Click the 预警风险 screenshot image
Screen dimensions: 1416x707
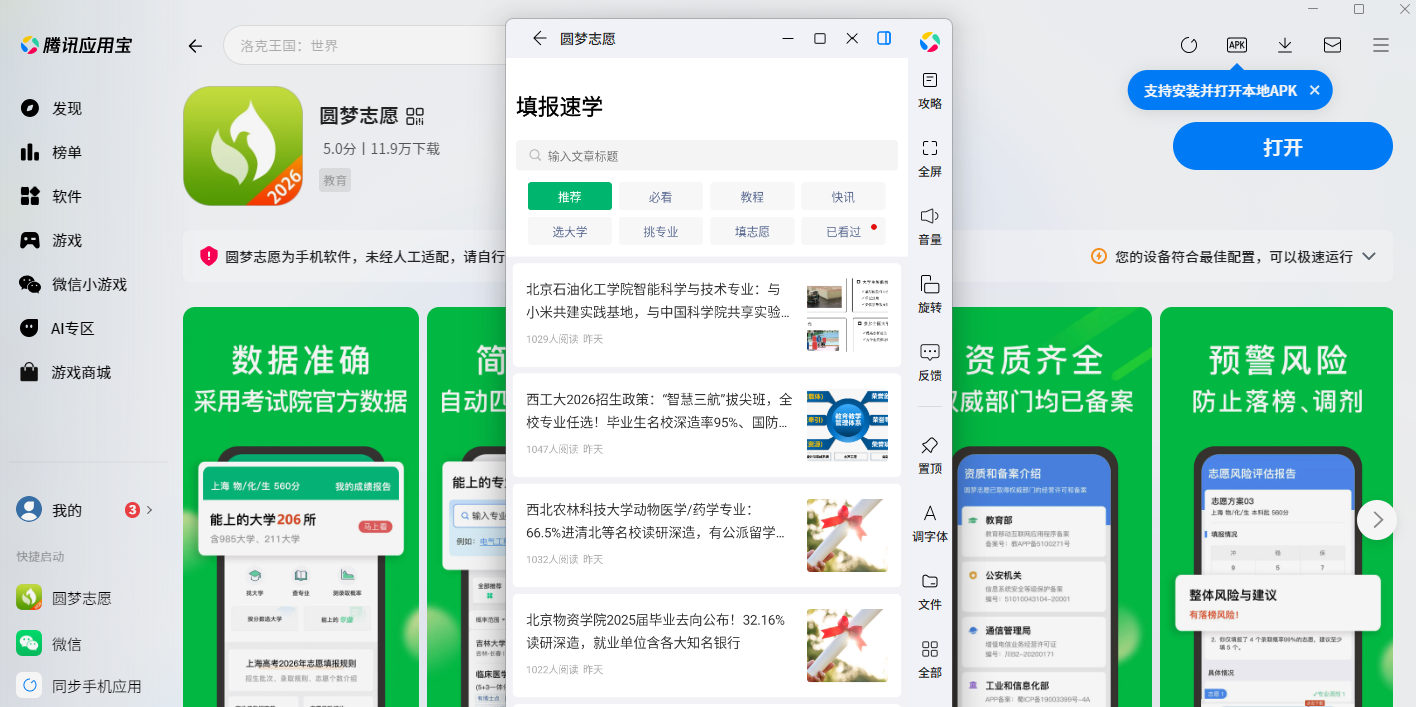point(1275,507)
